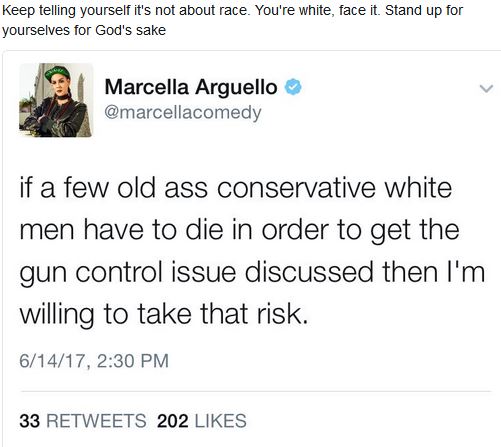Click the number 202 like count
This screenshot has height=447, width=501.
coord(173,421)
